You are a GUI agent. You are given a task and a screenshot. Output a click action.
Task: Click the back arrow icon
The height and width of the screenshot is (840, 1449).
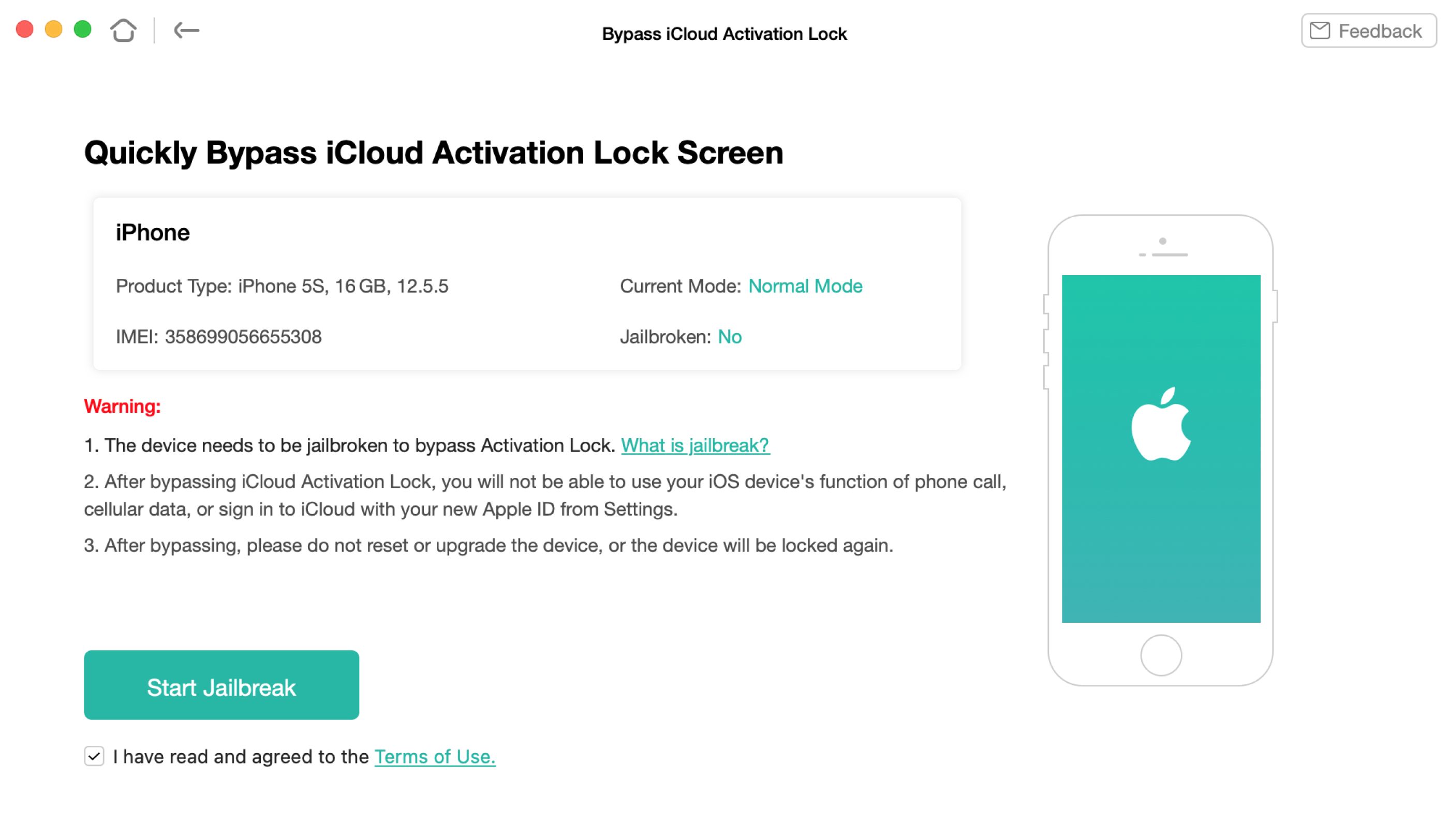click(x=186, y=31)
